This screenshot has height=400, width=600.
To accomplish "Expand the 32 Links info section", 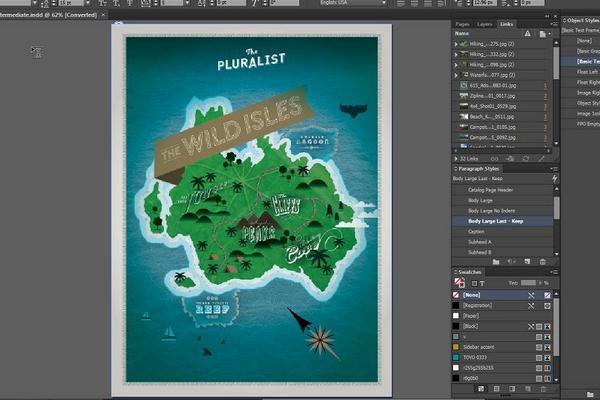I will (456, 158).
